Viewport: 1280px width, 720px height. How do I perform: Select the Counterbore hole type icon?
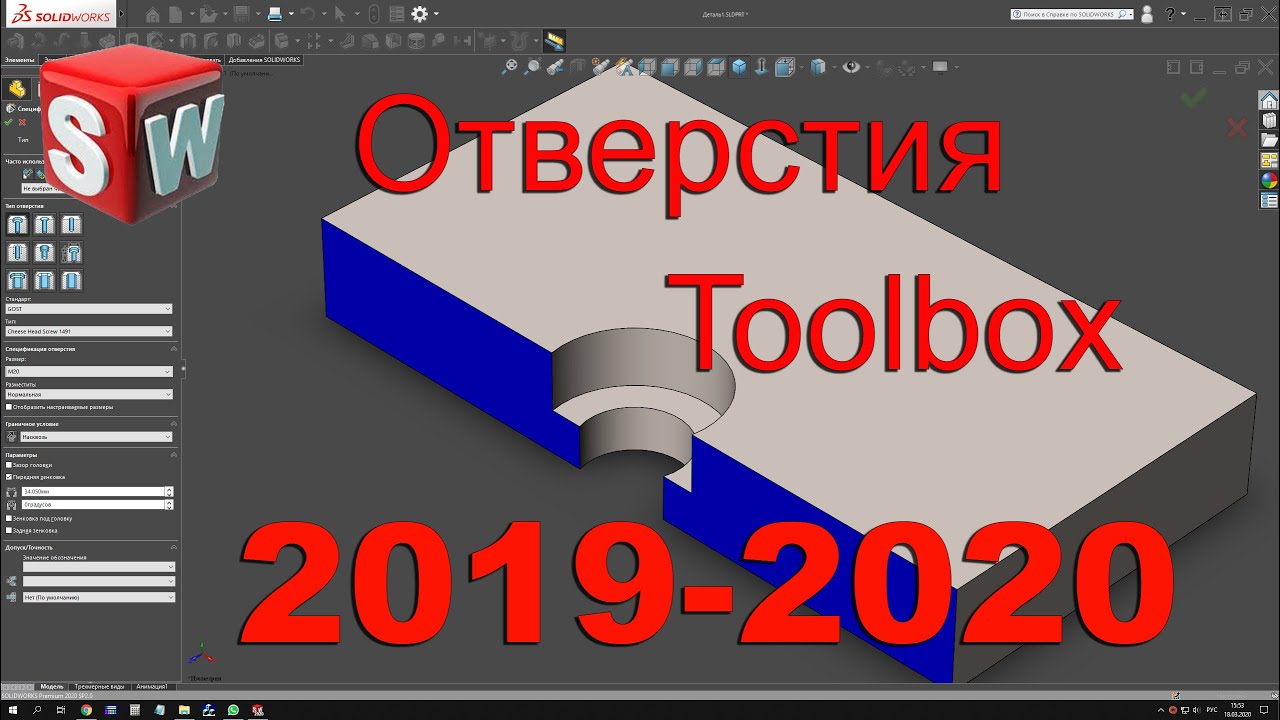click(x=17, y=225)
